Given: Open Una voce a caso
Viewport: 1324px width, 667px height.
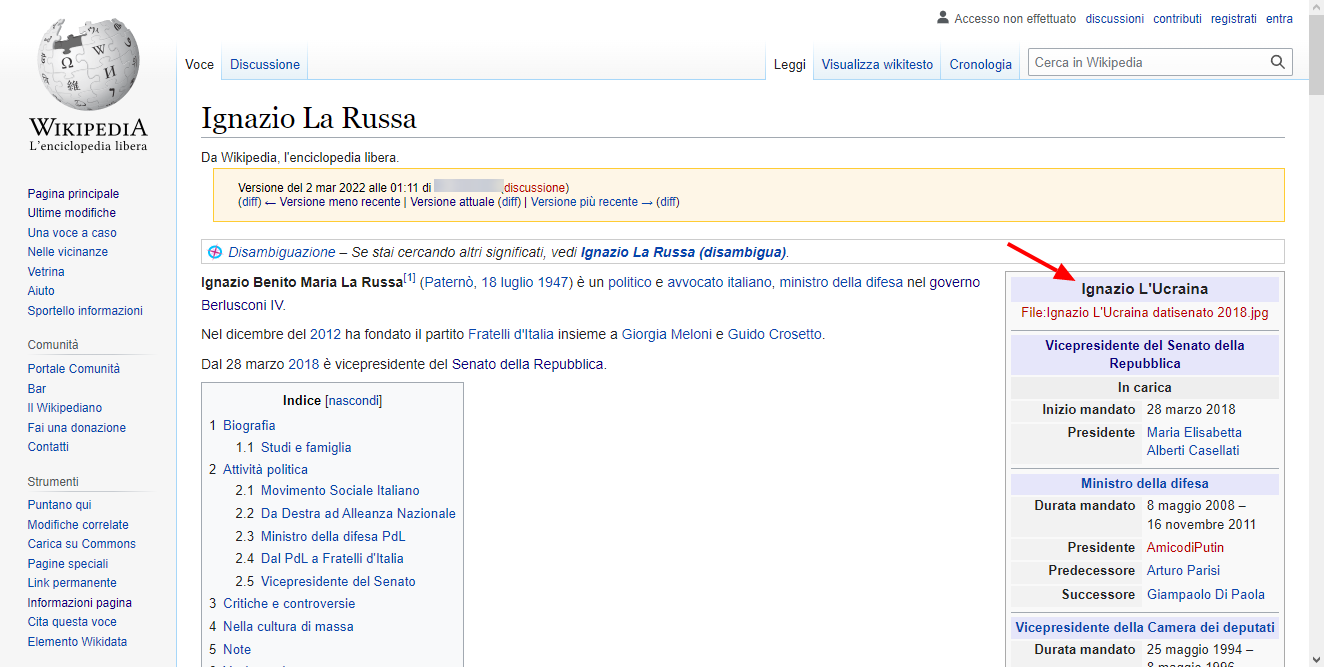Looking at the screenshot, I should 72,233.
